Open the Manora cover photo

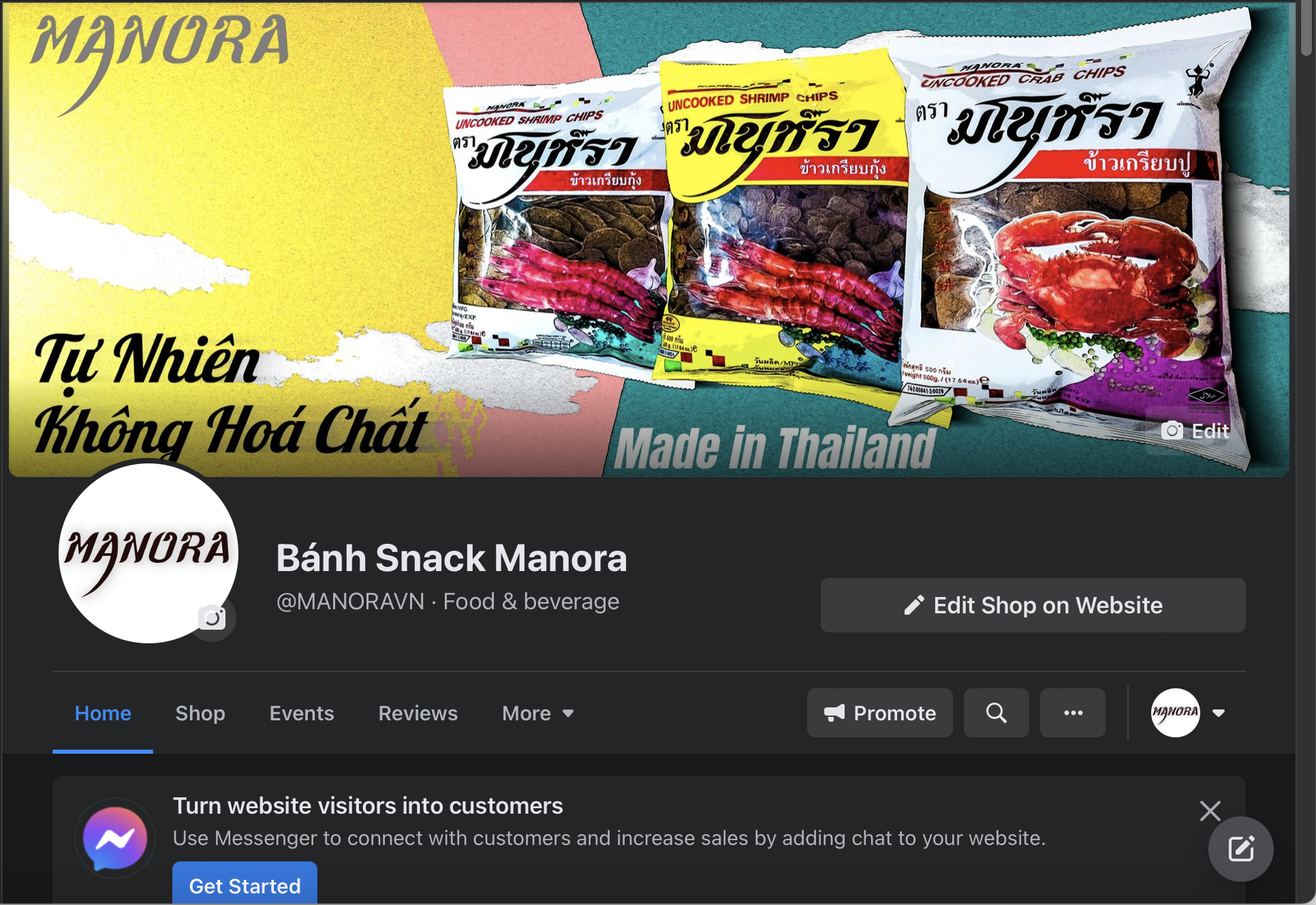648,239
